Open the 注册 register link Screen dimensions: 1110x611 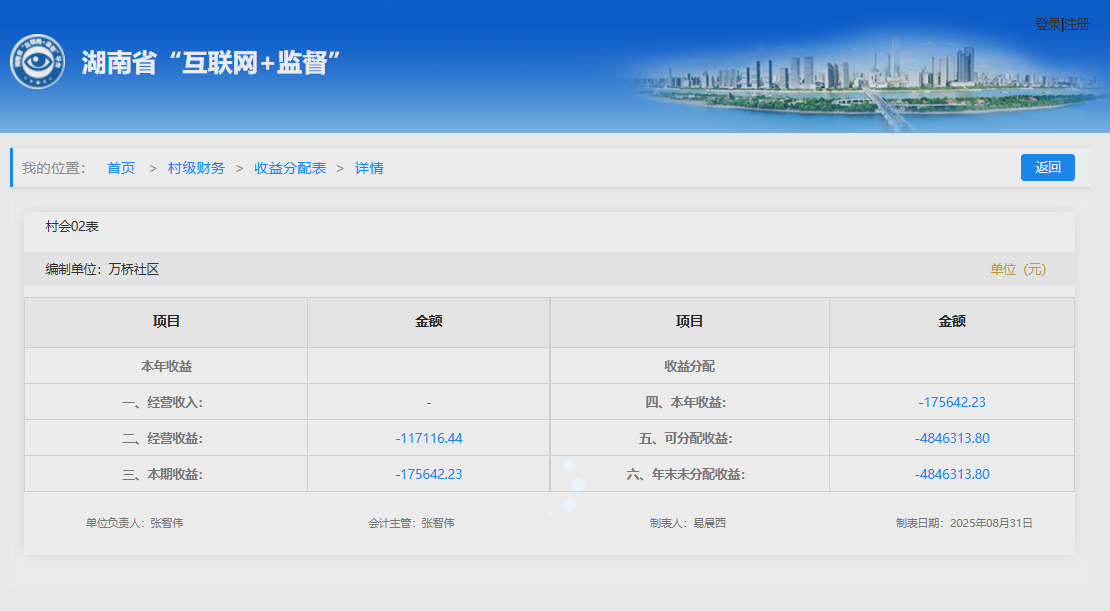coord(1077,24)
